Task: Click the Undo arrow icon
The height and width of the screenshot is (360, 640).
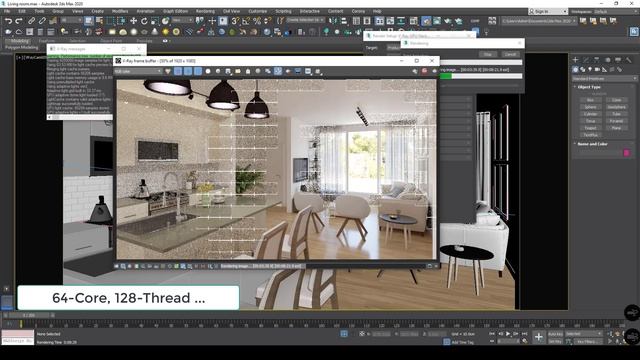Action: 8,20
